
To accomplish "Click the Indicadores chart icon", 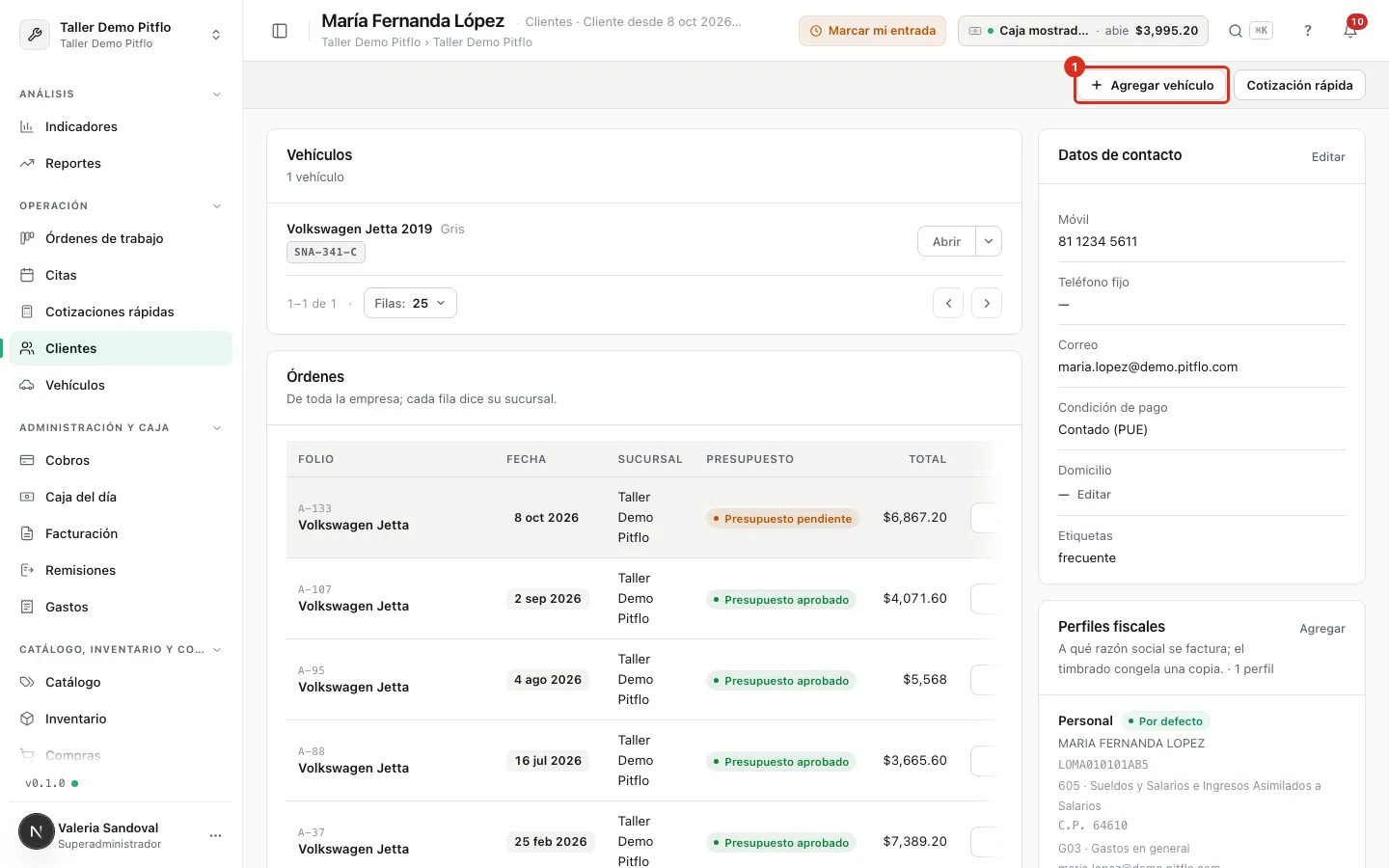I will click(x=27, y=126).
